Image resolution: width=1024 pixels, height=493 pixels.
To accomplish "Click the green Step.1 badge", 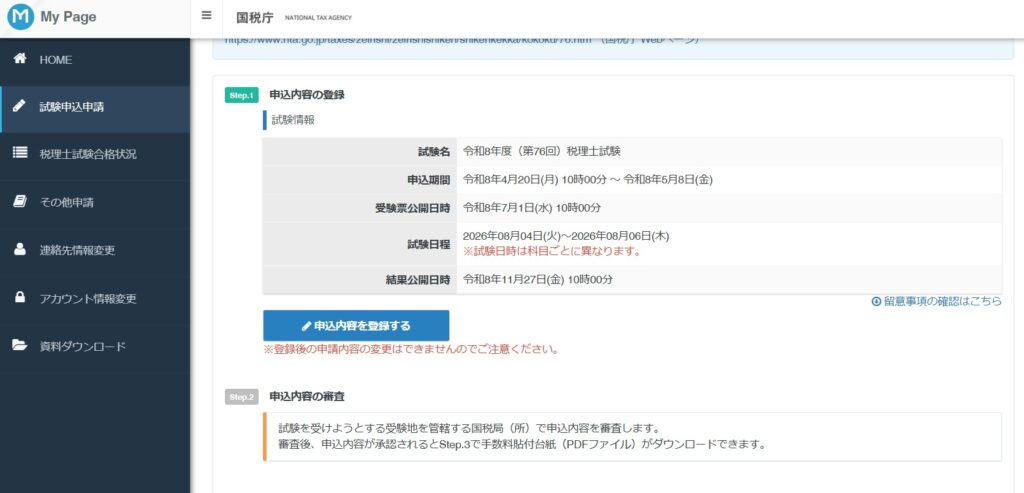I will 242,95.
